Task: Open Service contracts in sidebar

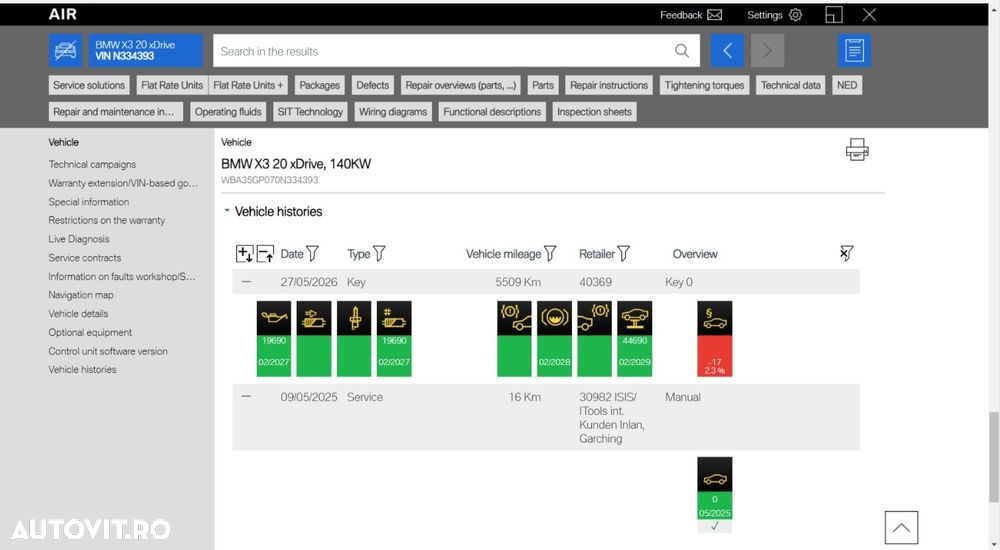Action: coord(85,258)
